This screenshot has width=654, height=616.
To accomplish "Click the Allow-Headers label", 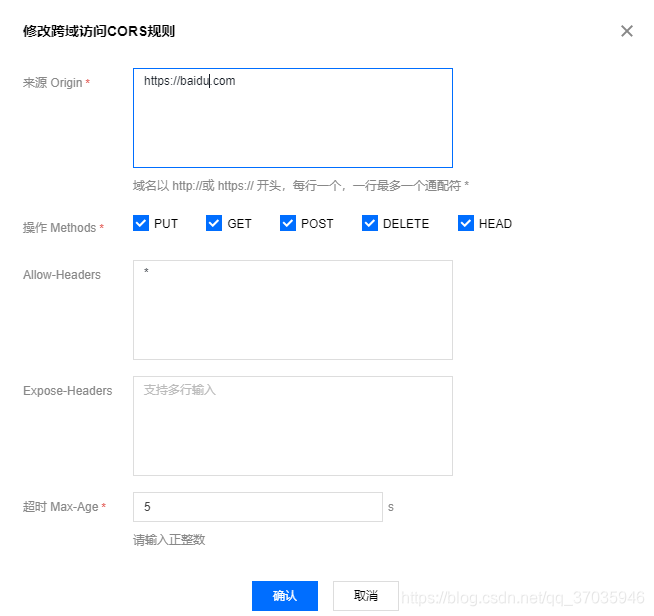I will (x=62, y=275).
